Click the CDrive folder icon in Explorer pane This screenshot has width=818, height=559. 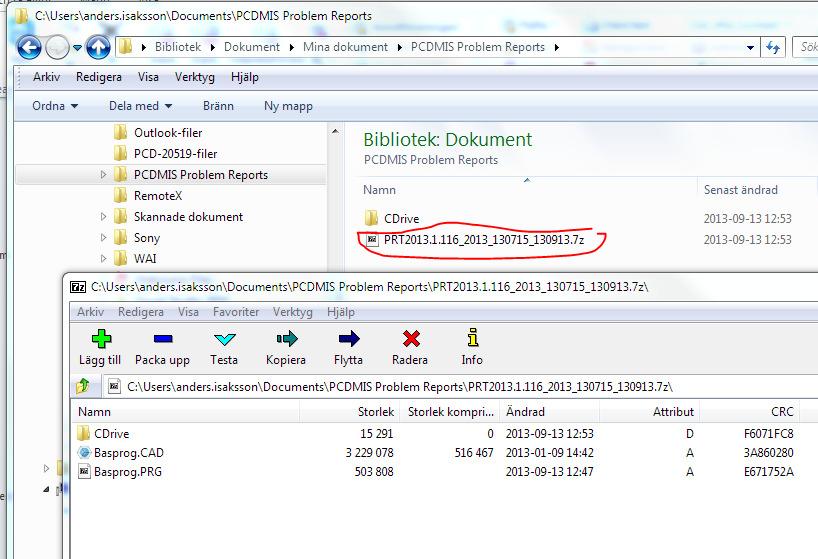tap(371, 218)
